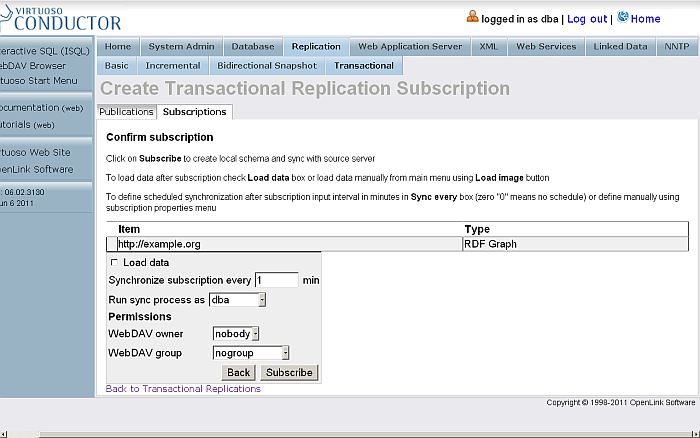This screenshot has width=700, height=438.
Task: Open the OpenLink Software sidebar link
Action: click(36, 169)
